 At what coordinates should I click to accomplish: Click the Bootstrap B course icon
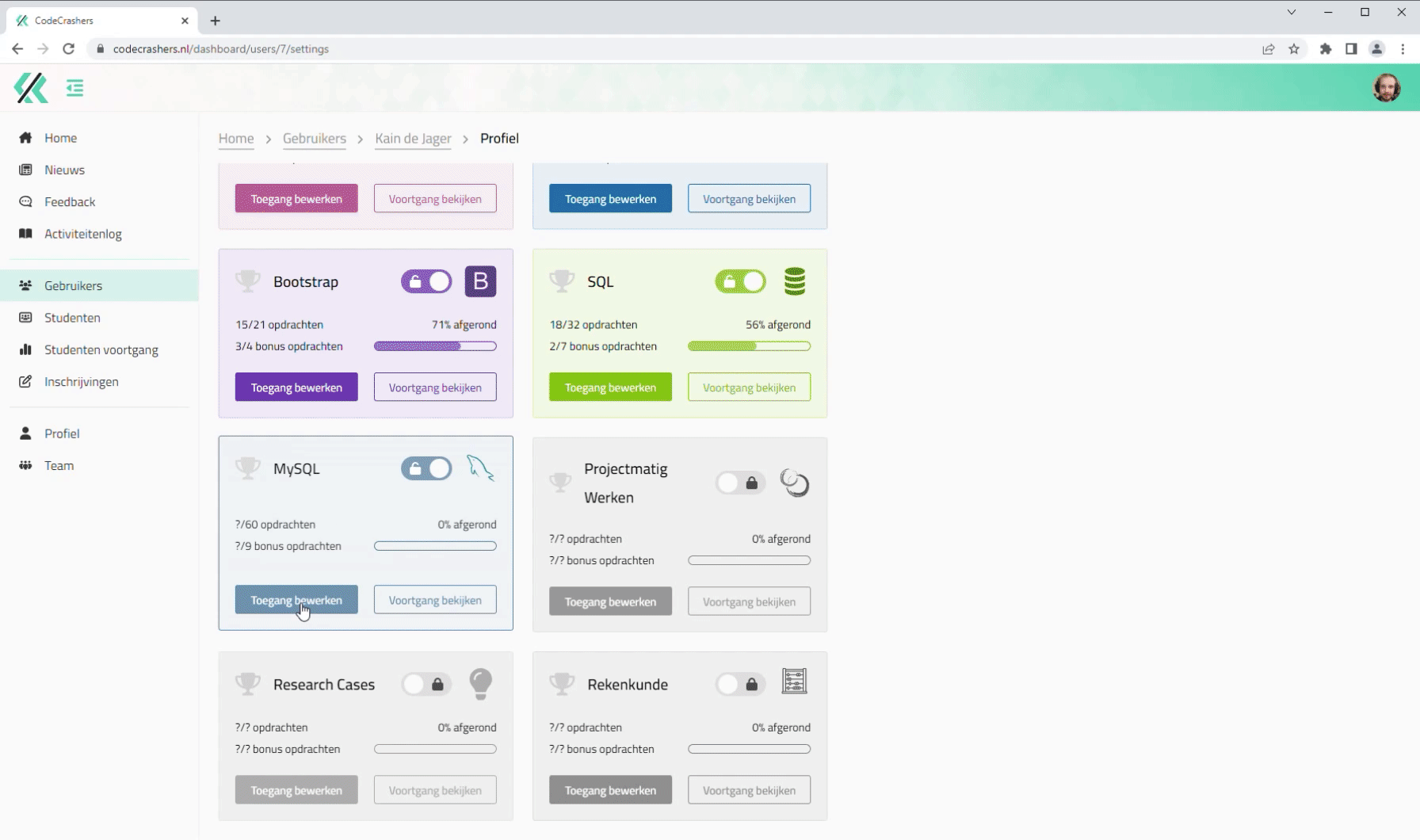coord(480,281)
